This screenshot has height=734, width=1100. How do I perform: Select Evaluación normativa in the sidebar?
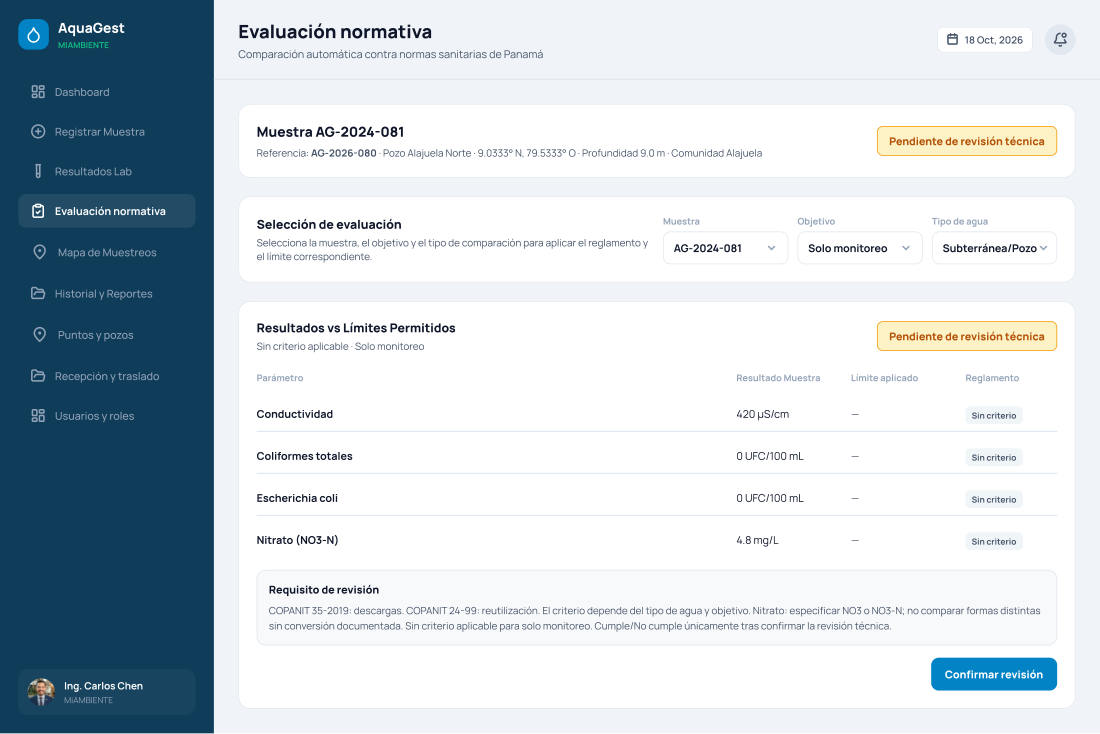(x=107, y=211)
